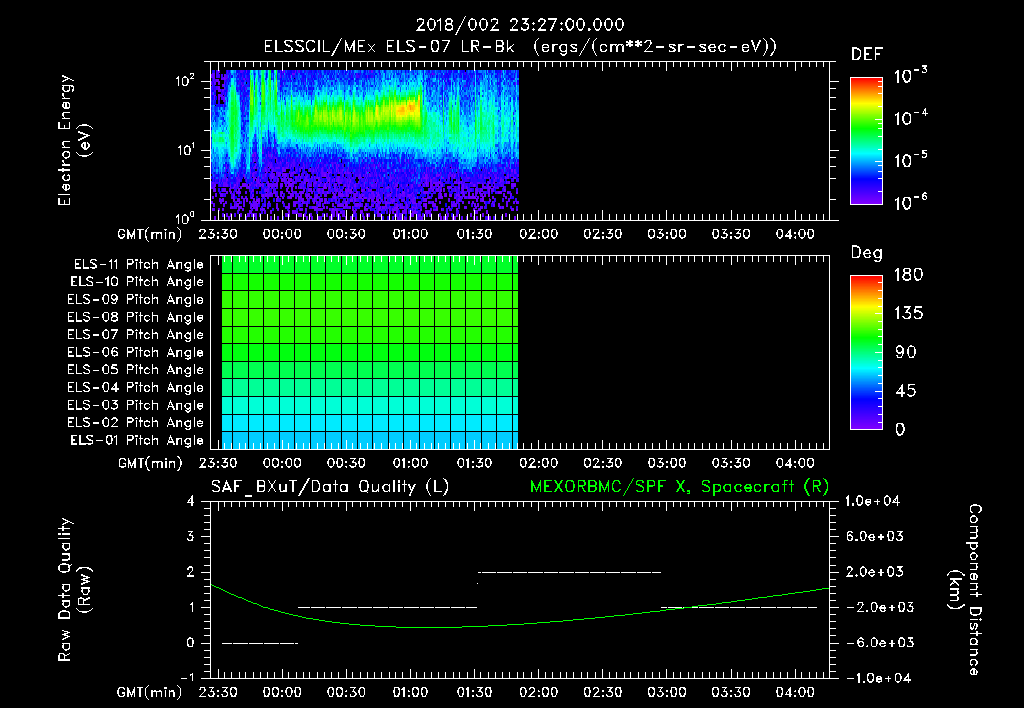Select the 'ELS-11 Pitch Angle' row label
The image size is (1024, 708).
138,265
